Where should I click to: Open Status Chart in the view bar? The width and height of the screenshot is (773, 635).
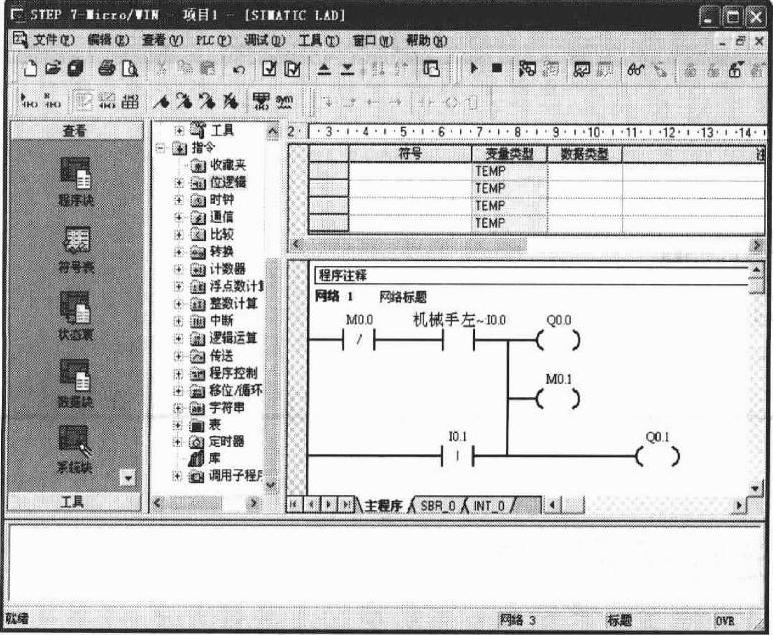[76, 316]
